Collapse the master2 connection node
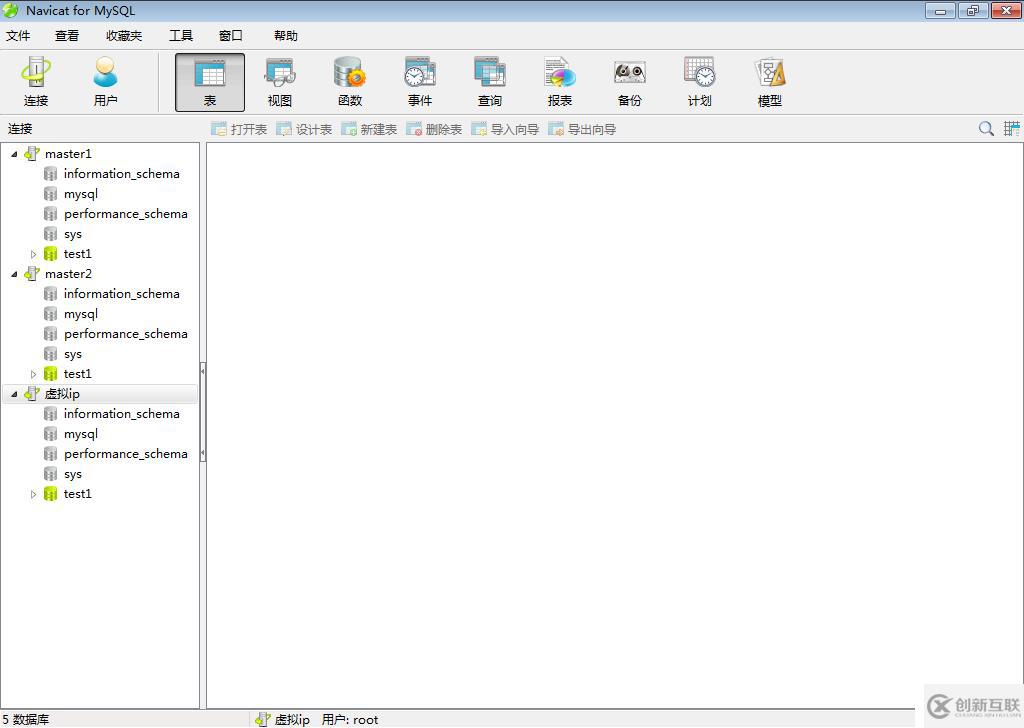The image size is (1024, 728). [14, 274]
